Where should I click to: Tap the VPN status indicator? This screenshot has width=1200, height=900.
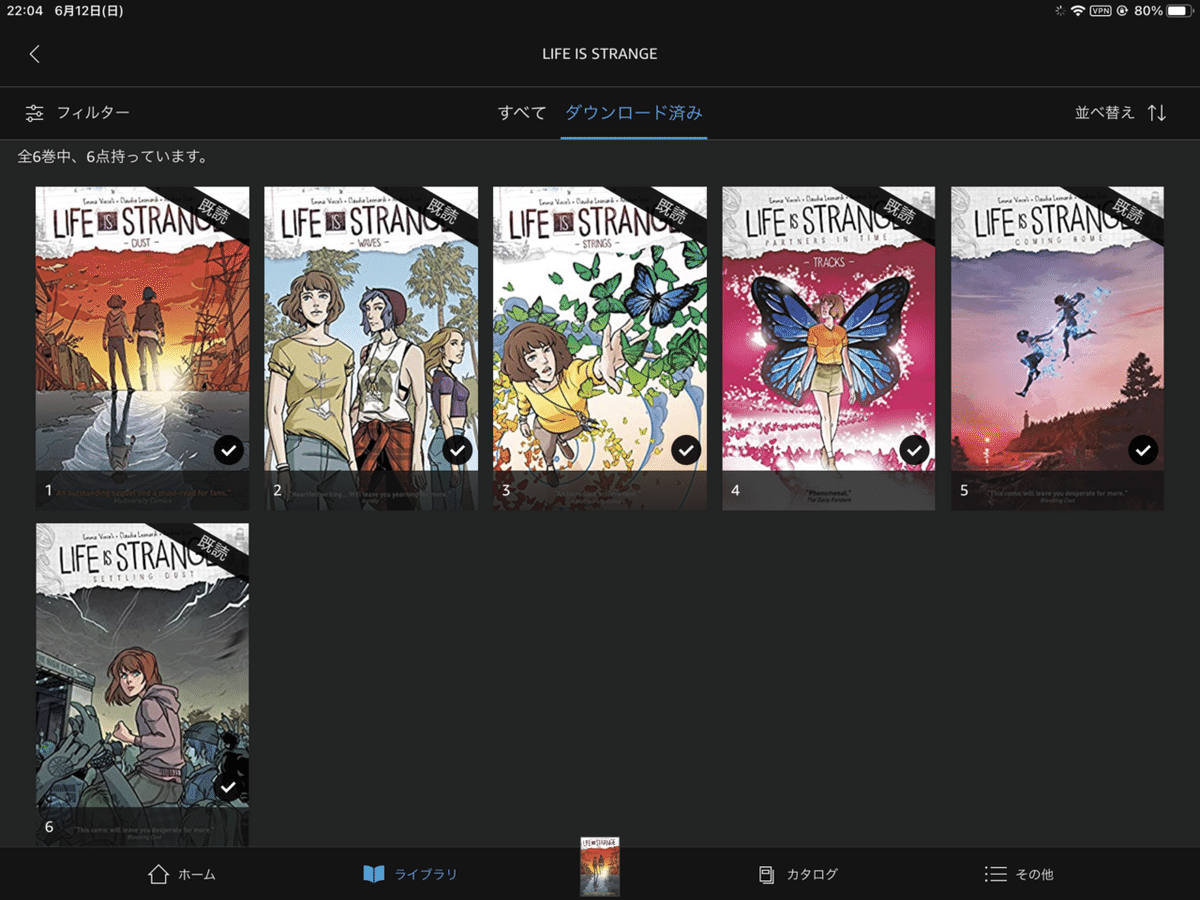1100,11
